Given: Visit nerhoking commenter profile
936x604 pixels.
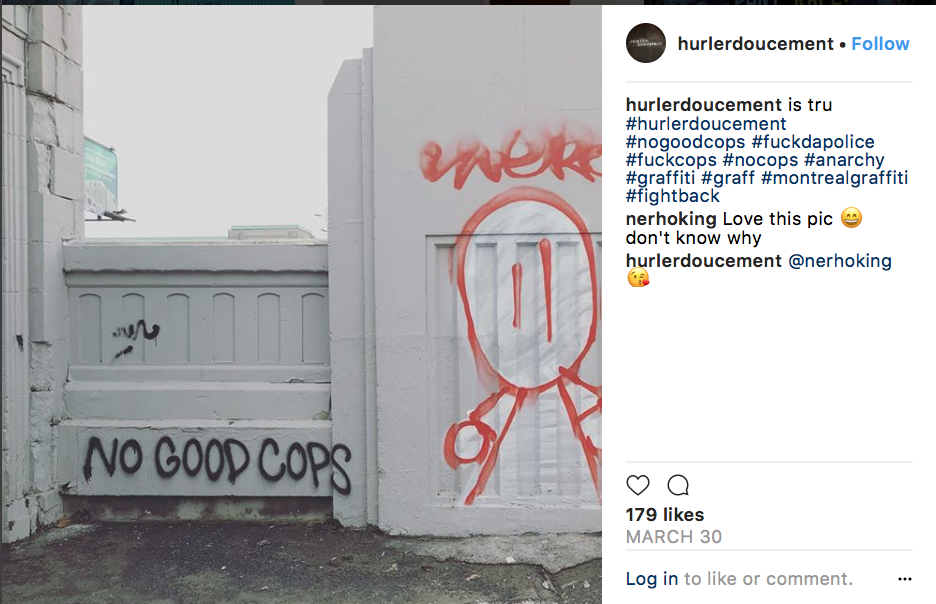Looking at the screenshot, I should point(671,219).
